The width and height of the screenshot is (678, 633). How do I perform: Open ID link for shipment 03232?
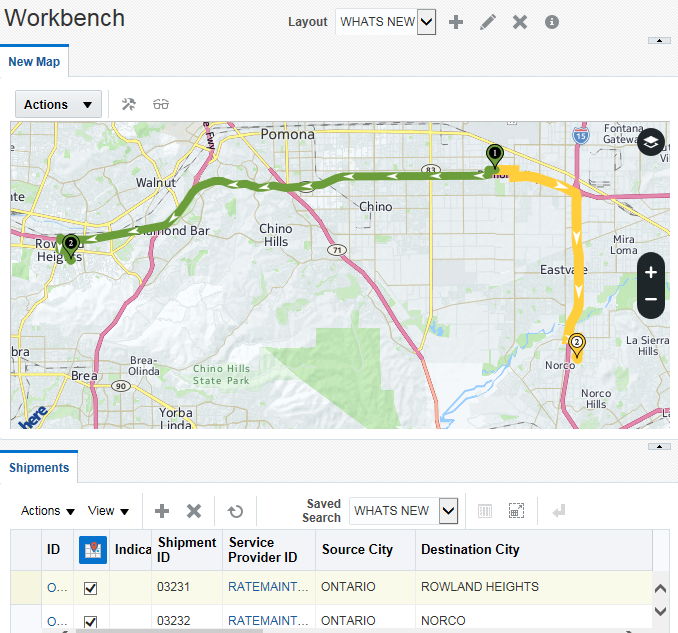(57, 621)
